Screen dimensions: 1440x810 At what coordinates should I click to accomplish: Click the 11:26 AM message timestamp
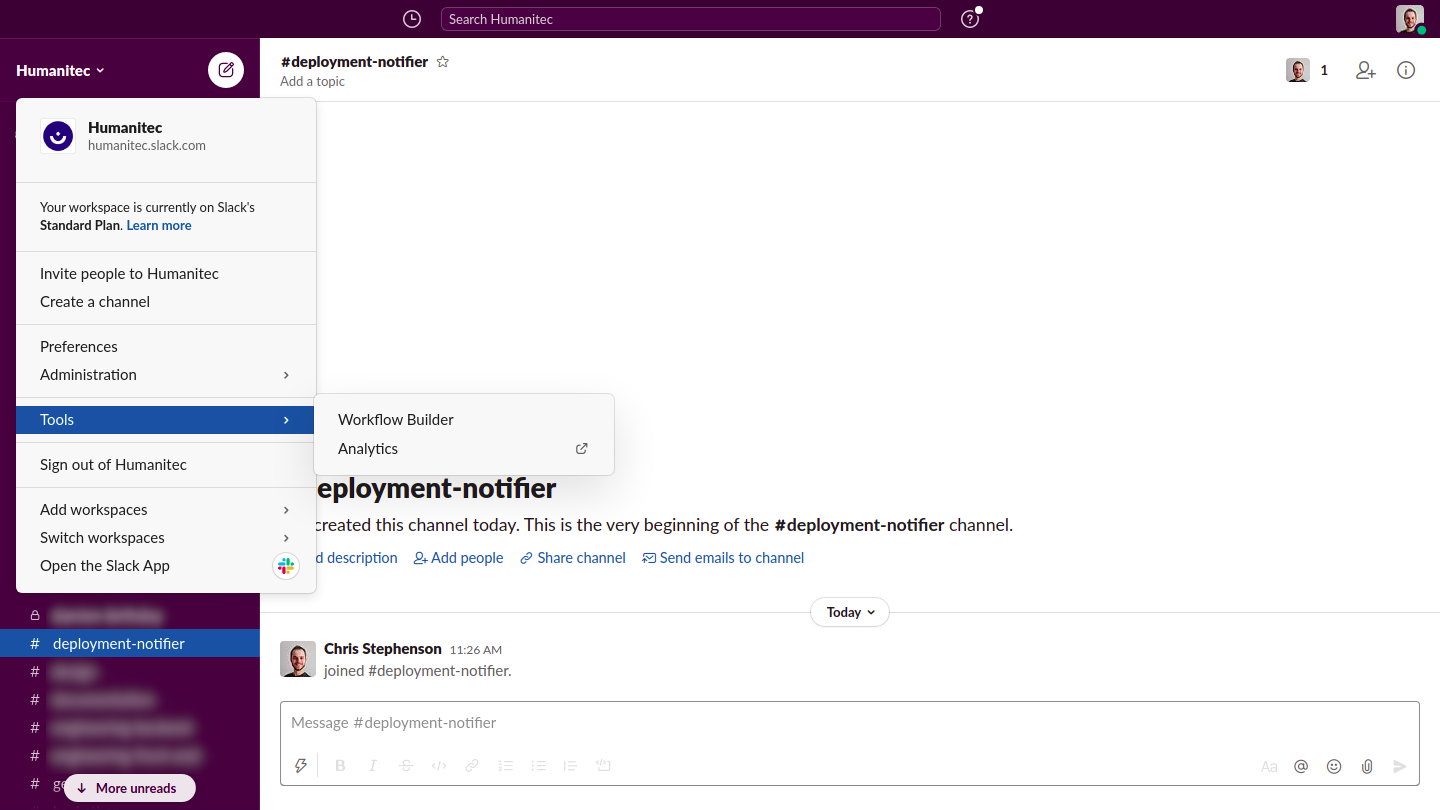point(476,650)
